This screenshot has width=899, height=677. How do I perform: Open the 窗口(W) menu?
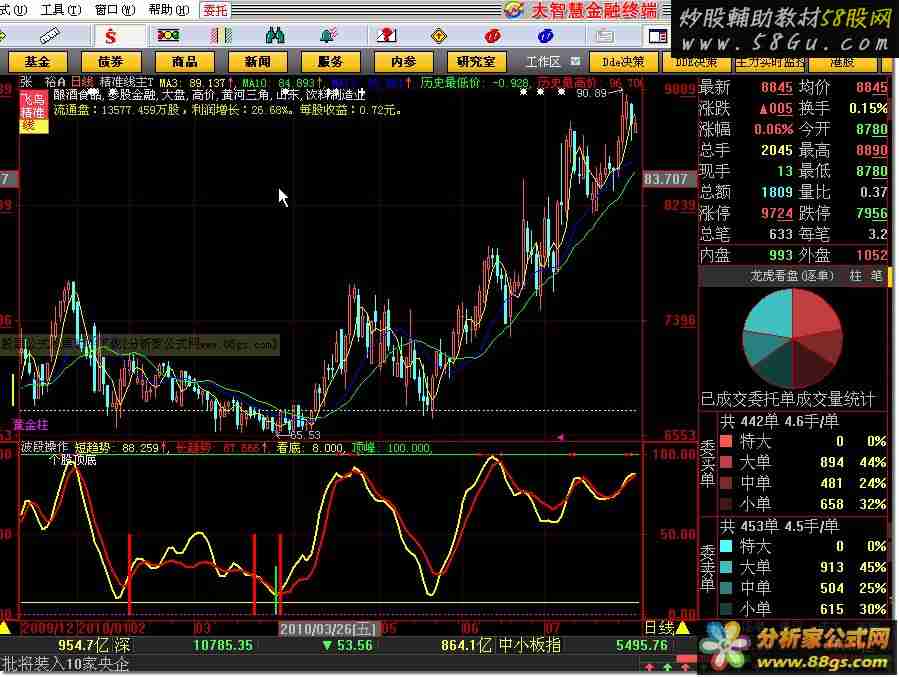click(115, 10)
